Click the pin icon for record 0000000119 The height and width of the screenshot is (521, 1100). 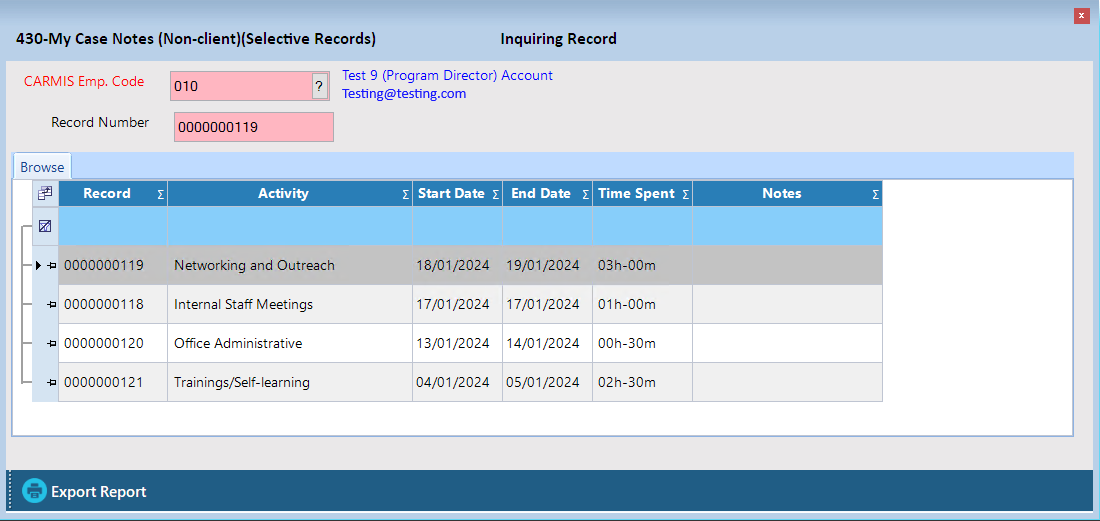[51, 266]
